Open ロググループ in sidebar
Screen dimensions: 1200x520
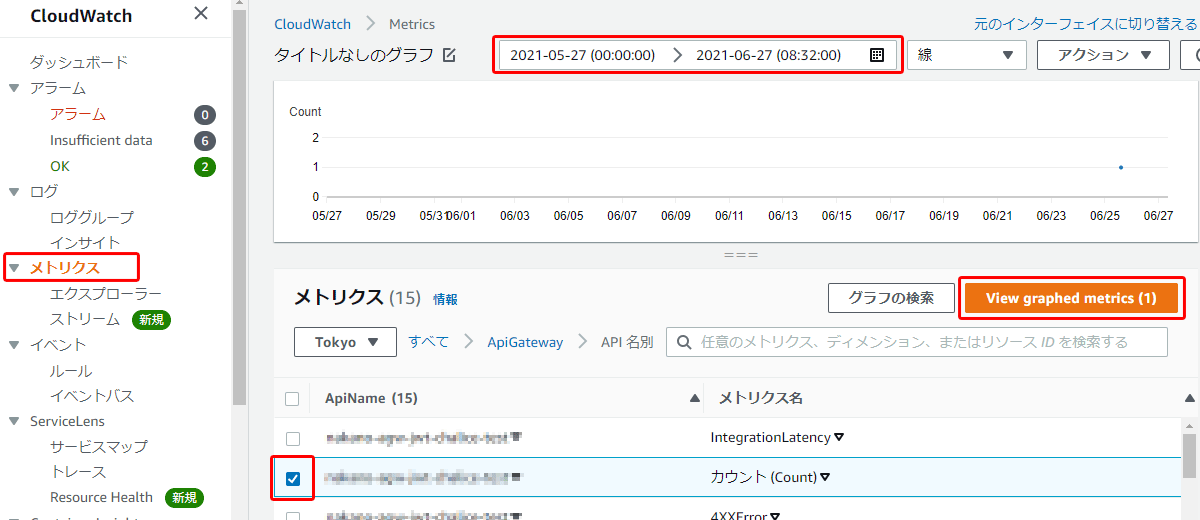(x=92, y=217)
